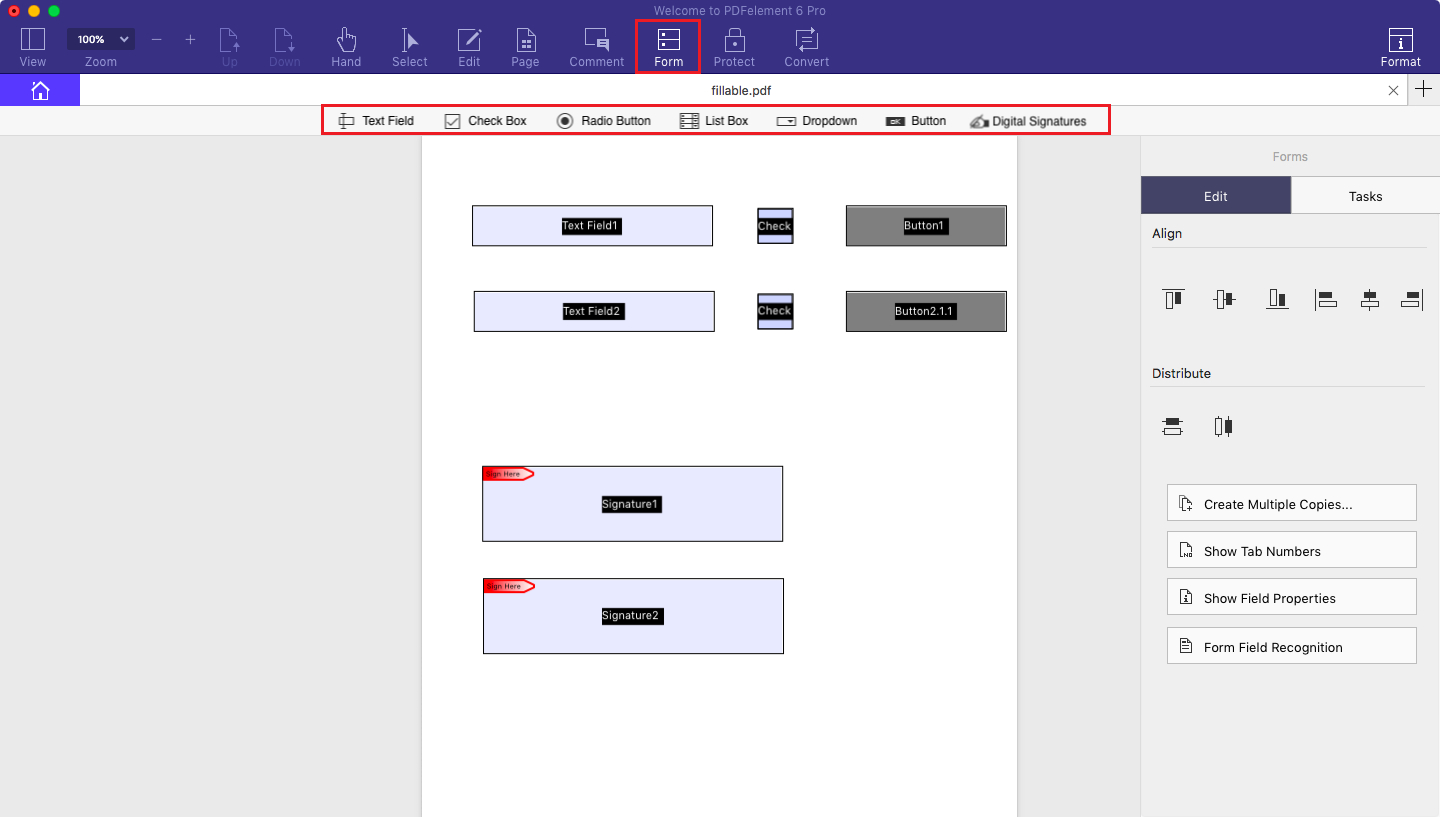
Task: Open the Zoom percentage dropdown
Action: click(100, 38)
